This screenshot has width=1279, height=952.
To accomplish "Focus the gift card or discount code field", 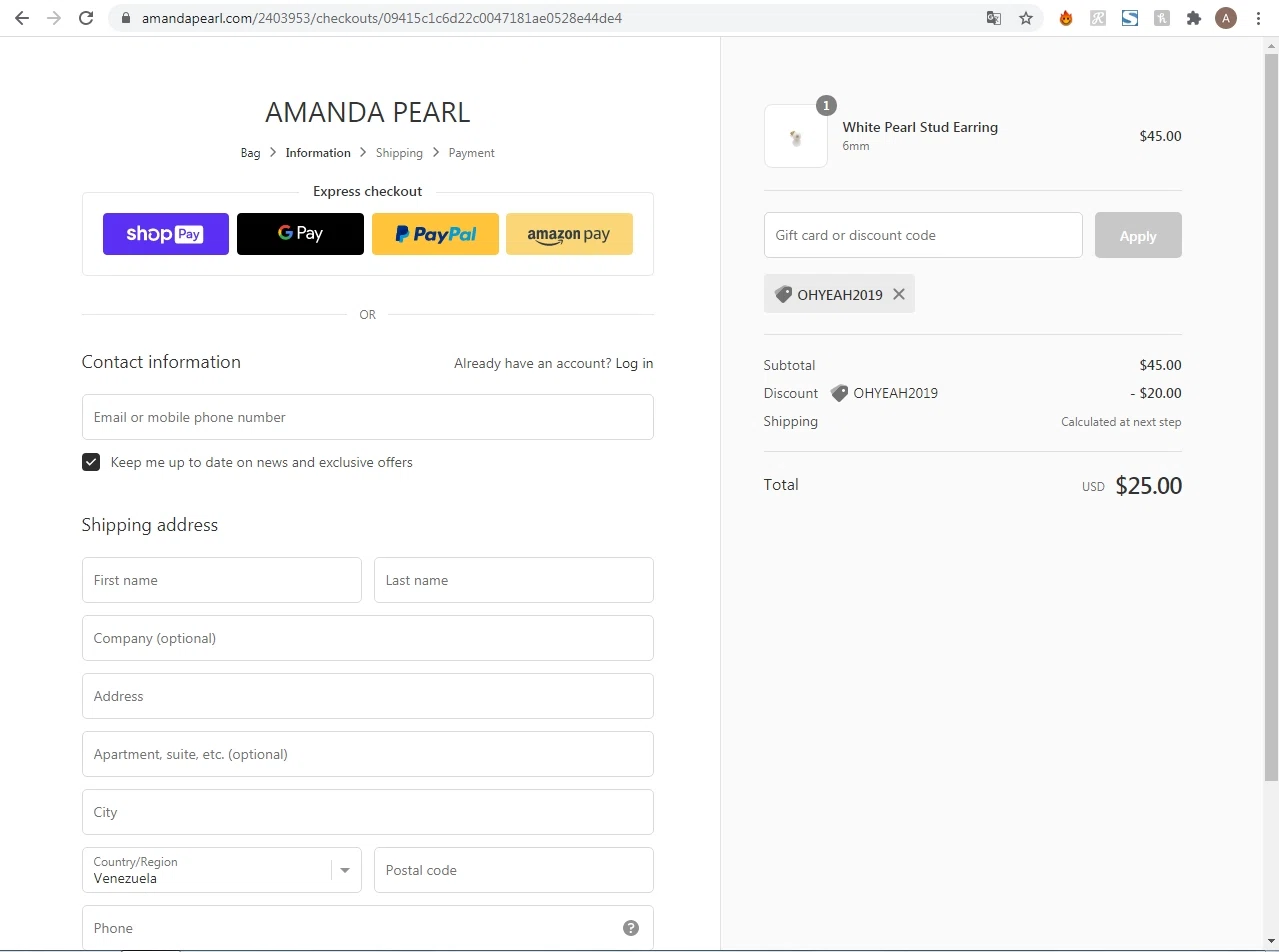I will coord(923,235).
